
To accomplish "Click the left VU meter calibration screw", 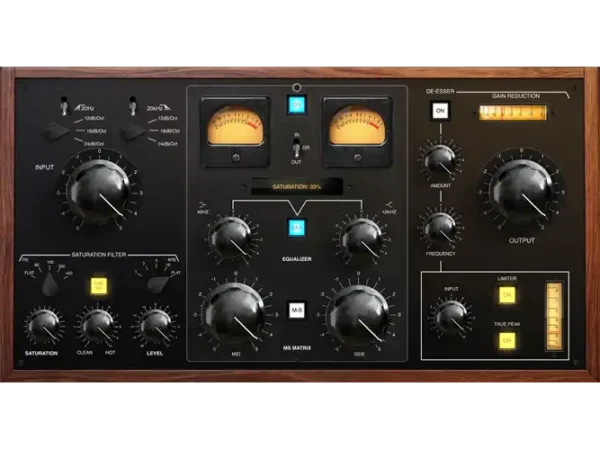I will point(235,157).
